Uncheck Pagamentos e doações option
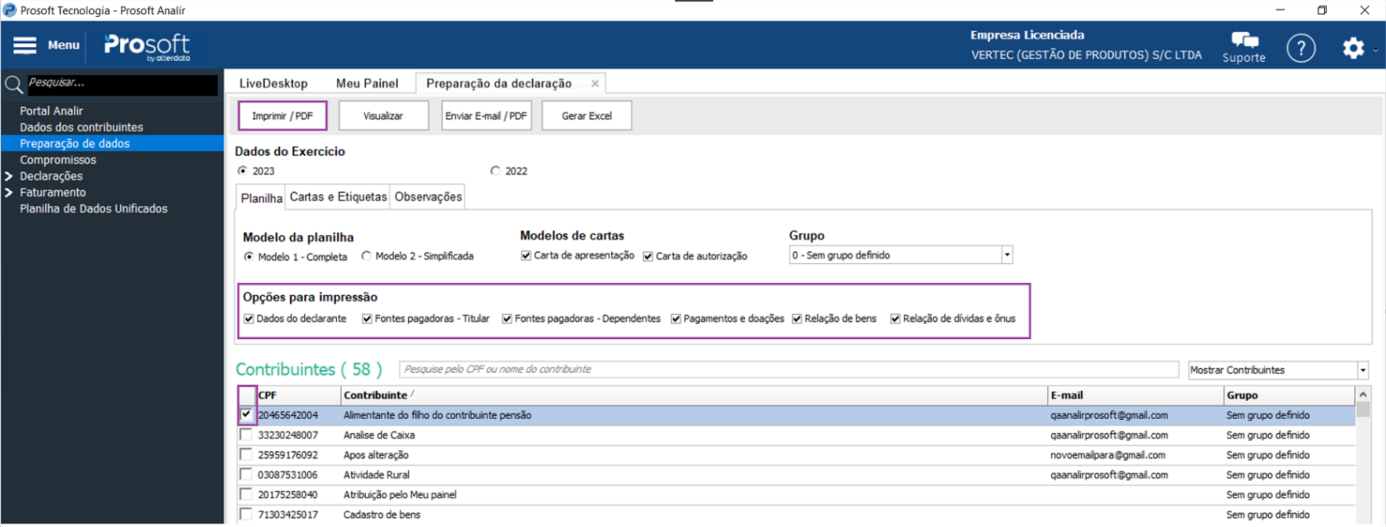 click(x=676, y=319)
